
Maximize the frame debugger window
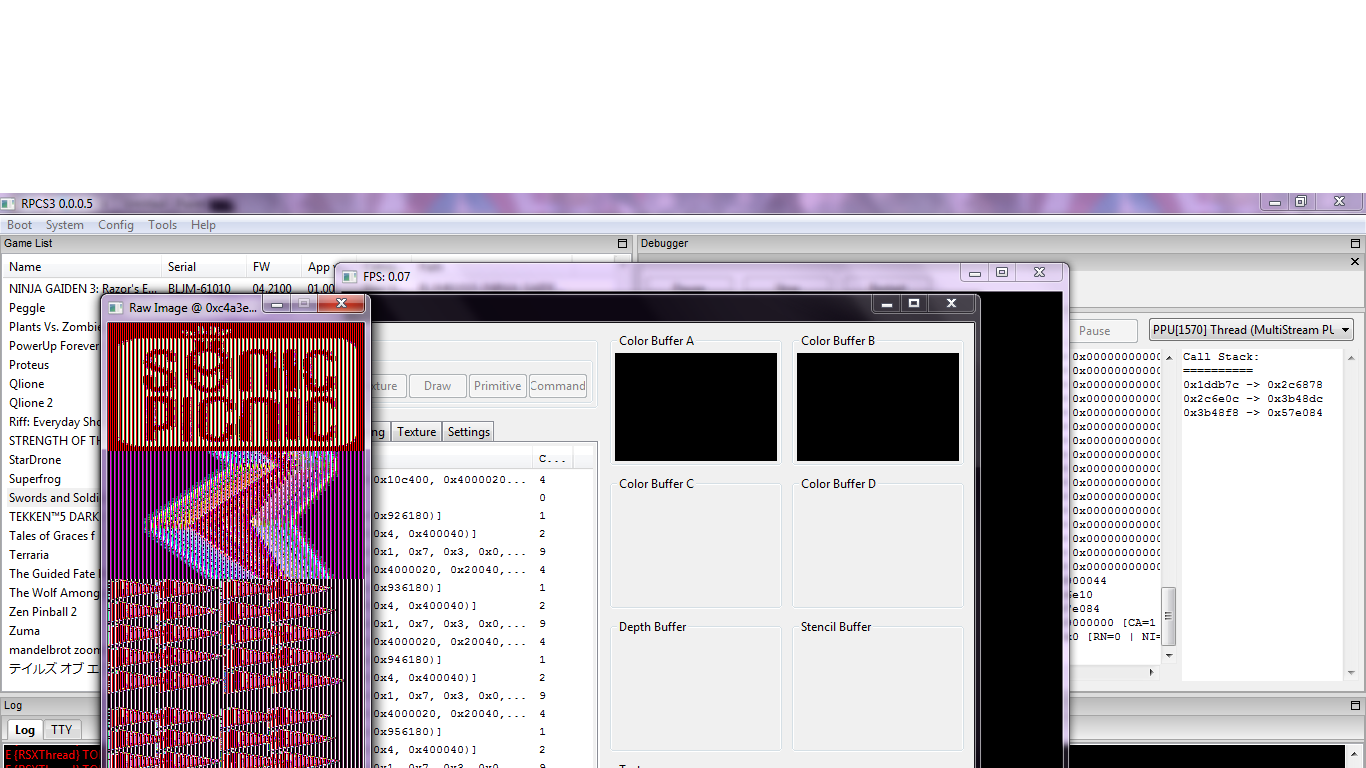913,303
